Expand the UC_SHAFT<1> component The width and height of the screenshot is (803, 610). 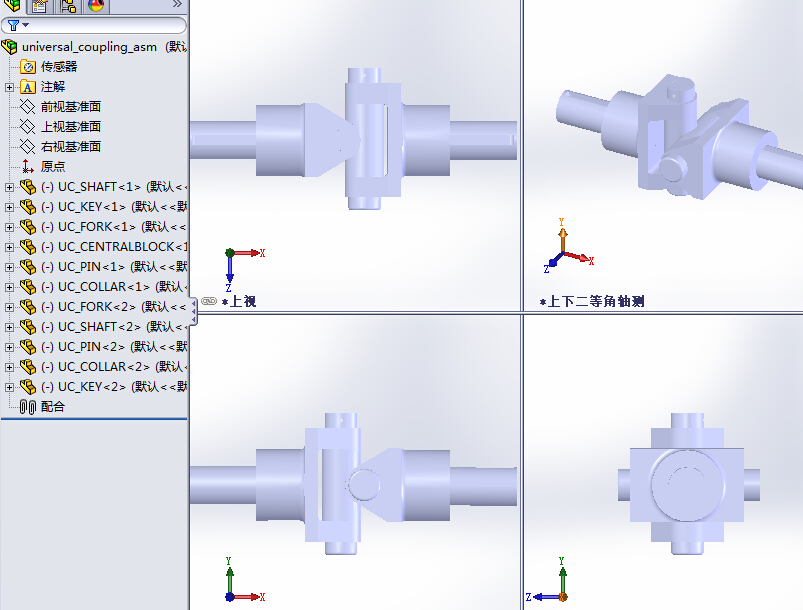point(9,187)
